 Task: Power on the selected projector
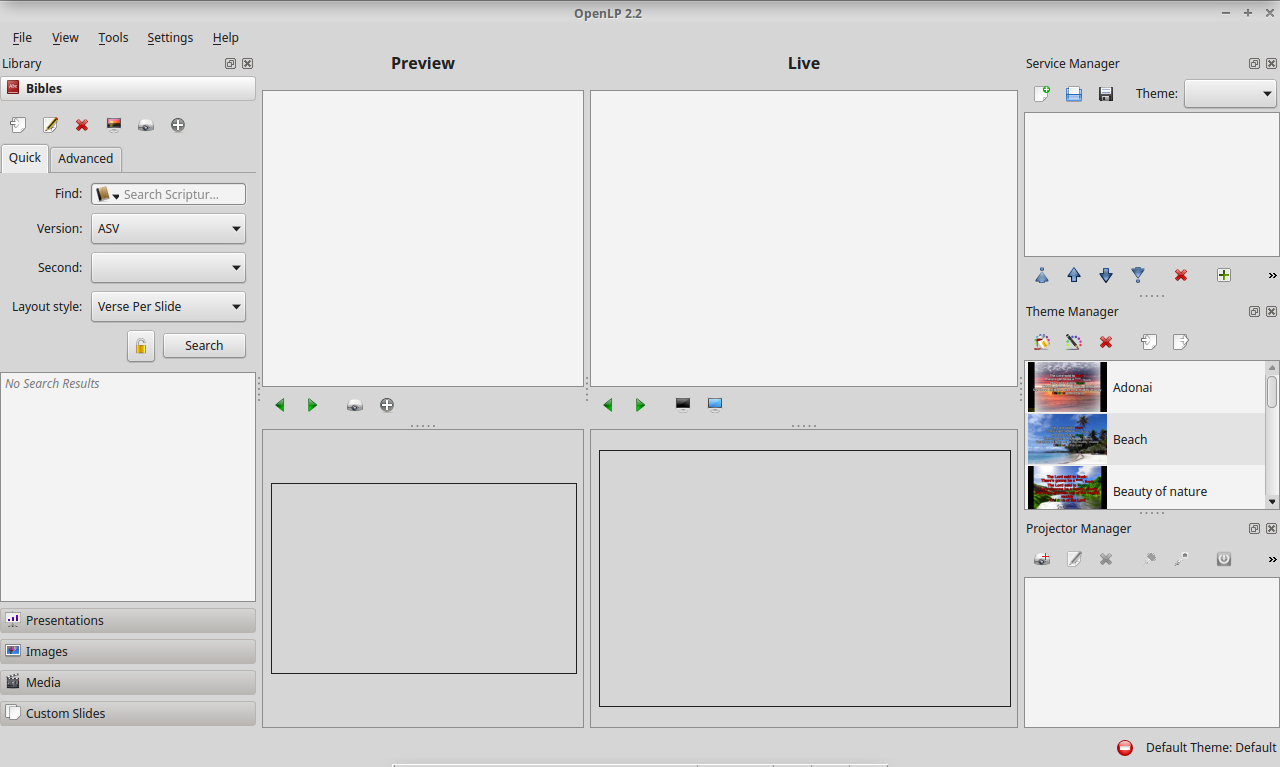tap(1224, 559)
